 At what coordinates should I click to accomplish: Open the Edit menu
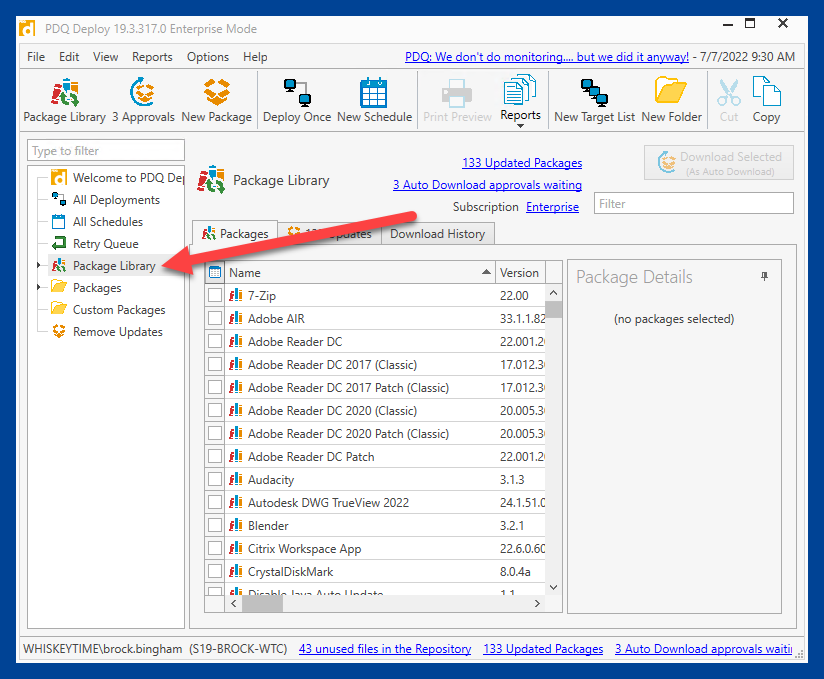pos(69,57)
